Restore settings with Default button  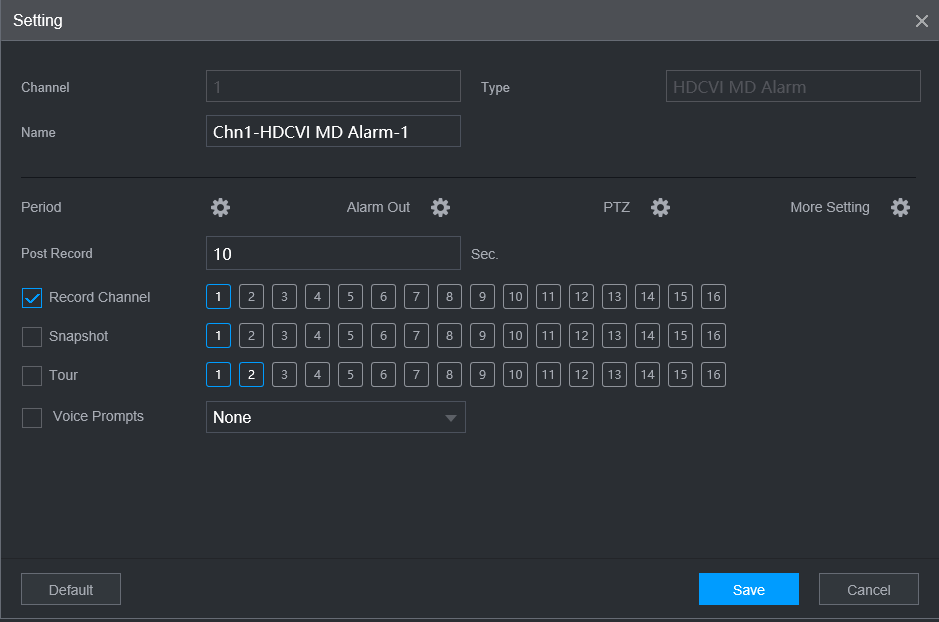point(71,590)
